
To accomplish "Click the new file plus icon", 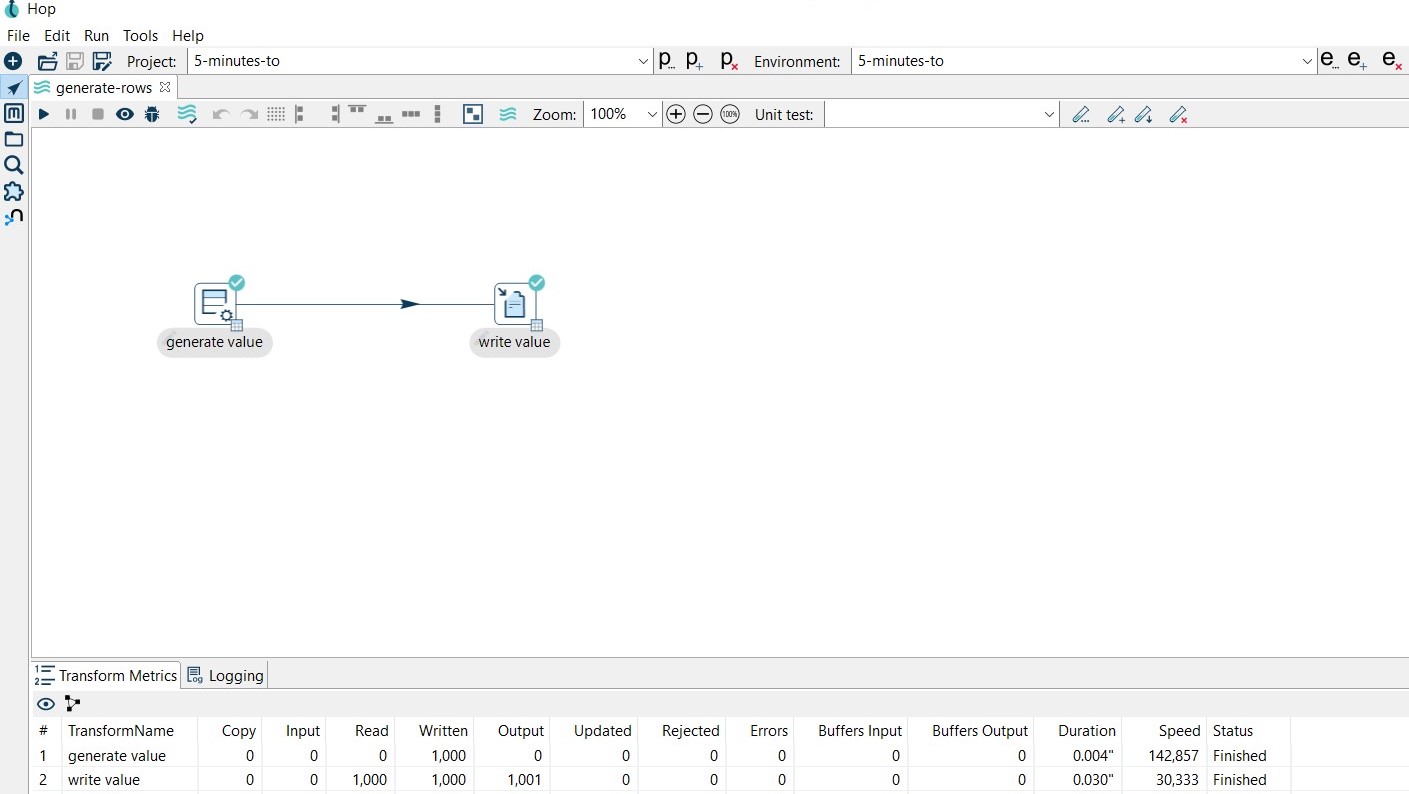I will tap(13, 61).
